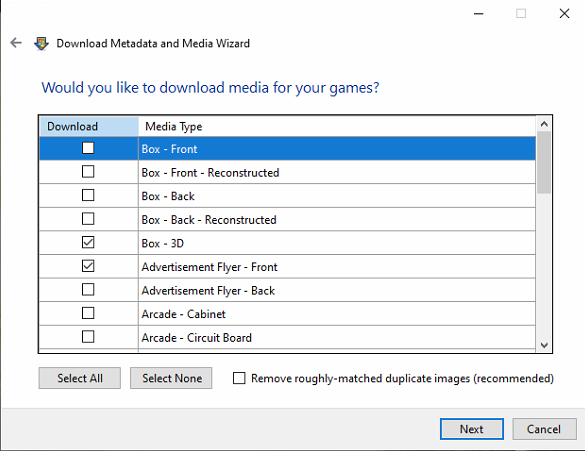Image resolution: width=585 pixels, height=451 pixels.
Task: Click the Media Type column header
Action: click(337, 126)
